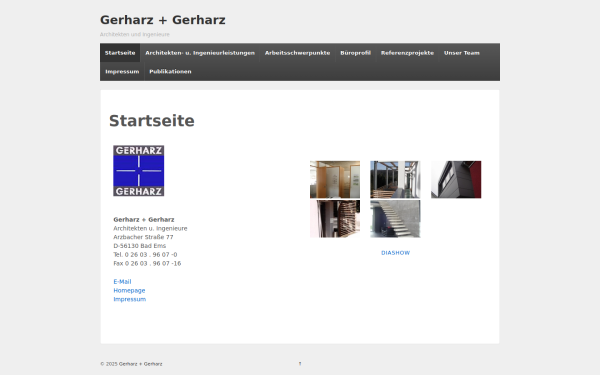Click the Gerharz + Gerharz site title
This screenshot has width=600, height=375.
coord(163,20)
